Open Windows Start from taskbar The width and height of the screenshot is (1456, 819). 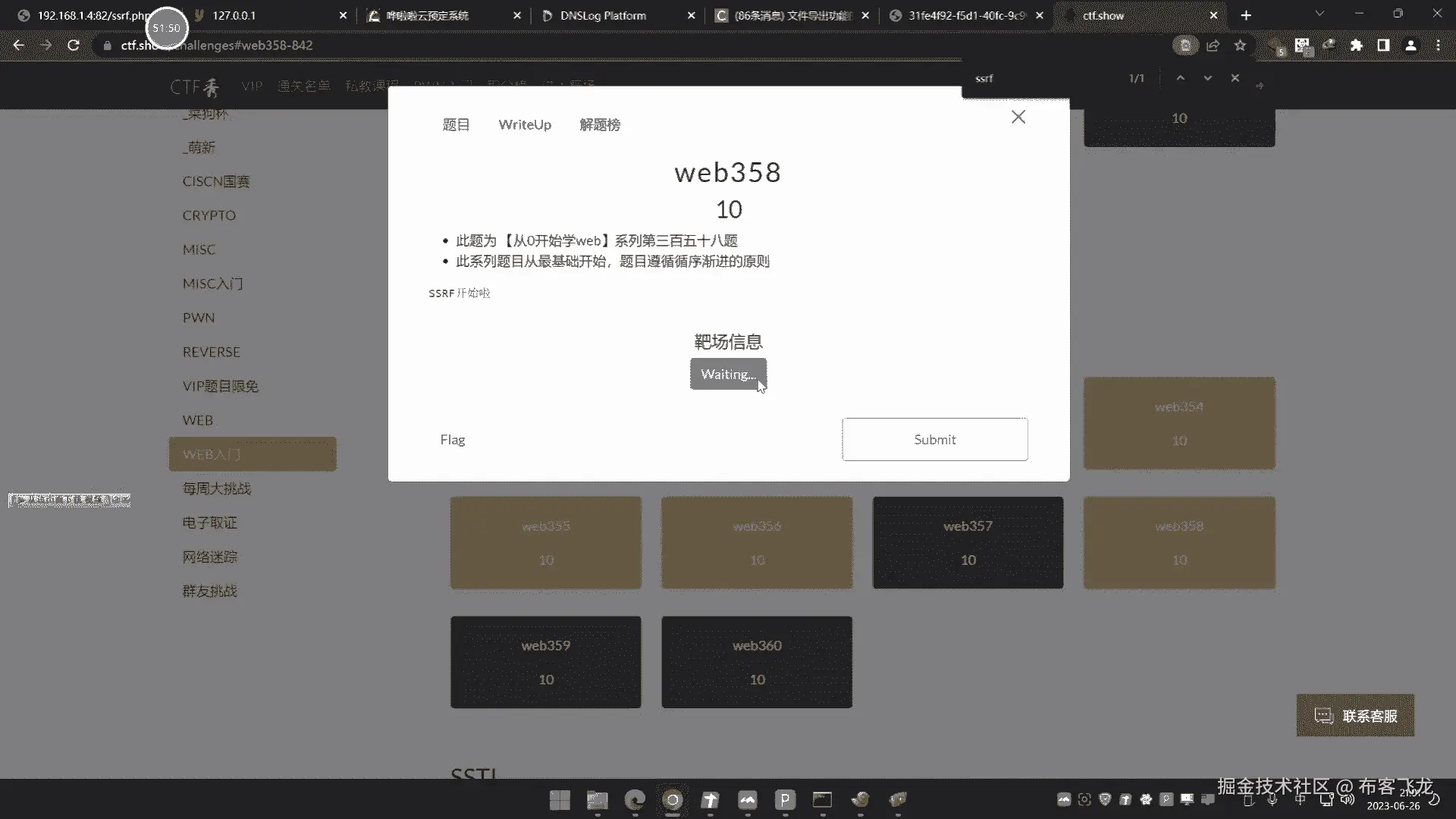click(560, 800)
